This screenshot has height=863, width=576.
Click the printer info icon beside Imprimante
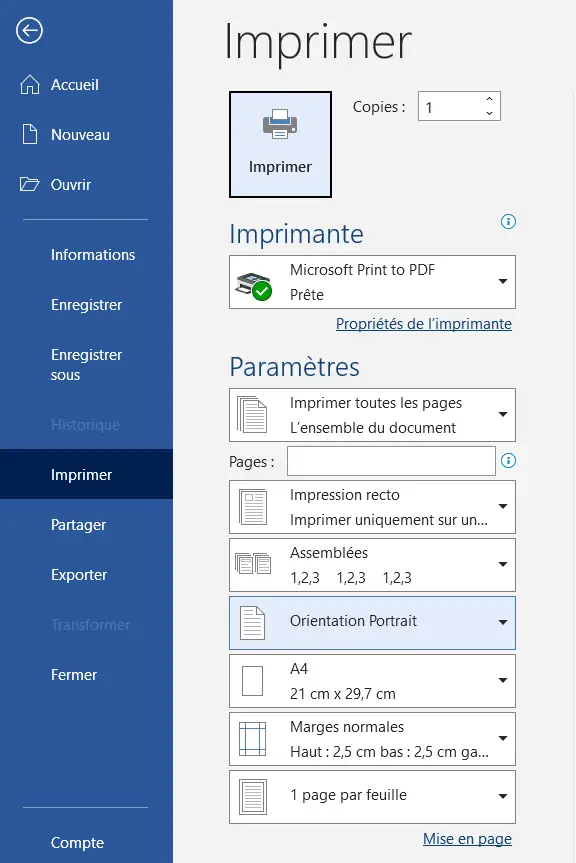508,222
